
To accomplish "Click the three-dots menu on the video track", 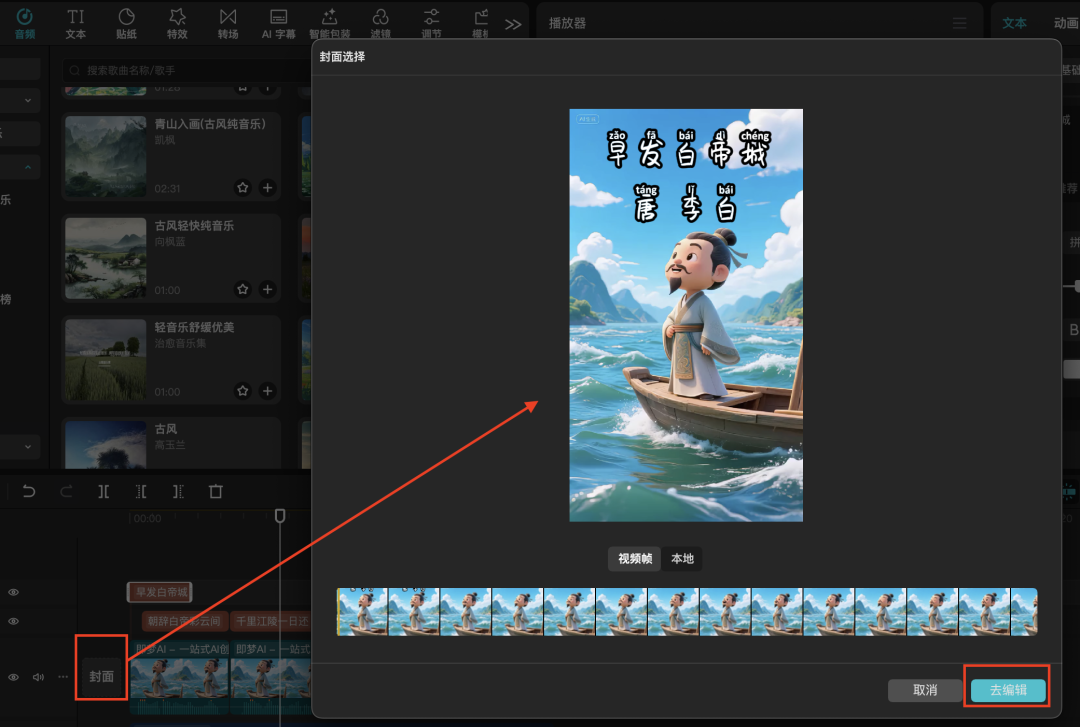I will tap(63, 677).
